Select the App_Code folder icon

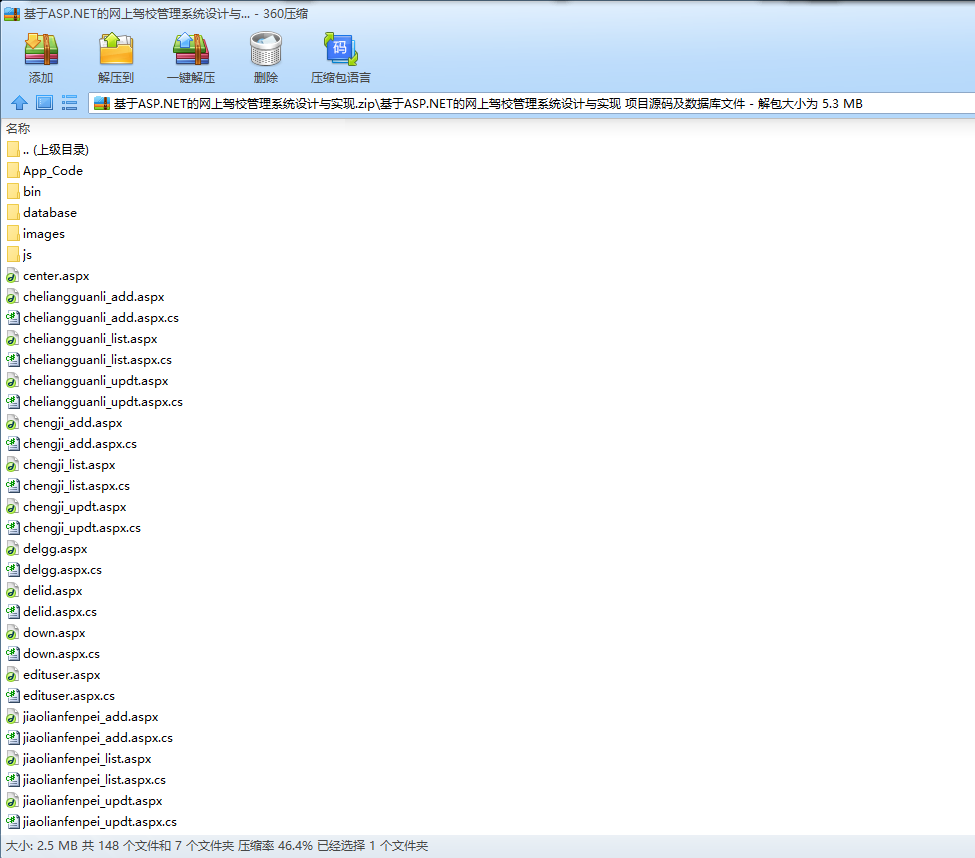[13, 171]
